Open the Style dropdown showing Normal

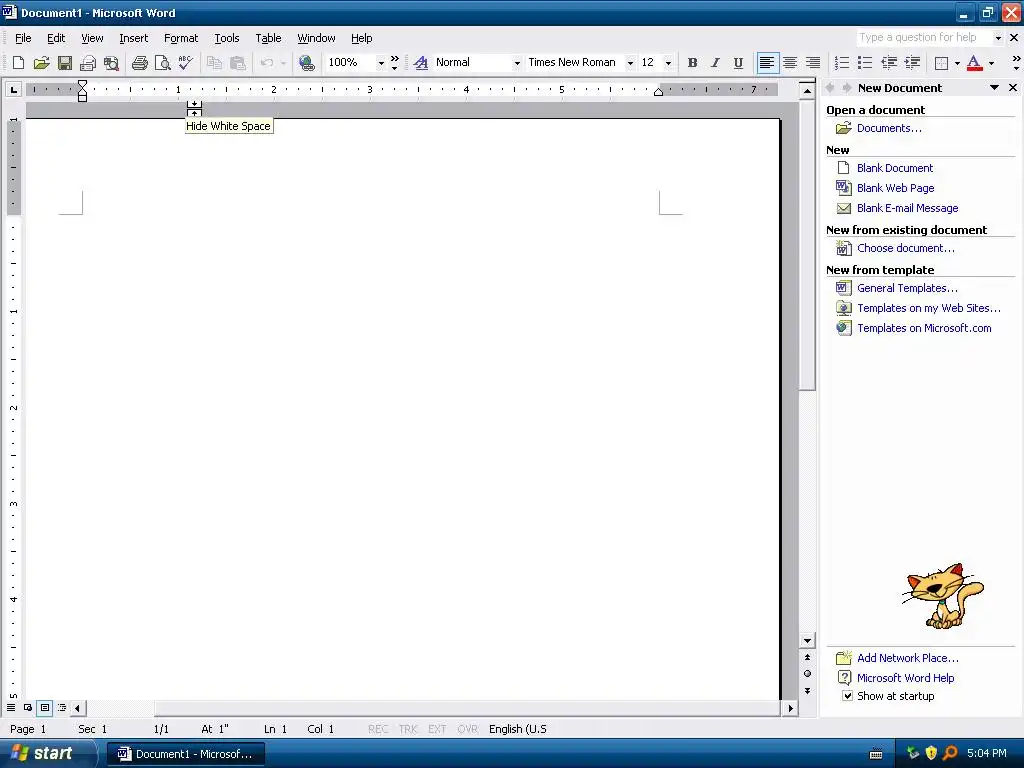pos(517,63)
